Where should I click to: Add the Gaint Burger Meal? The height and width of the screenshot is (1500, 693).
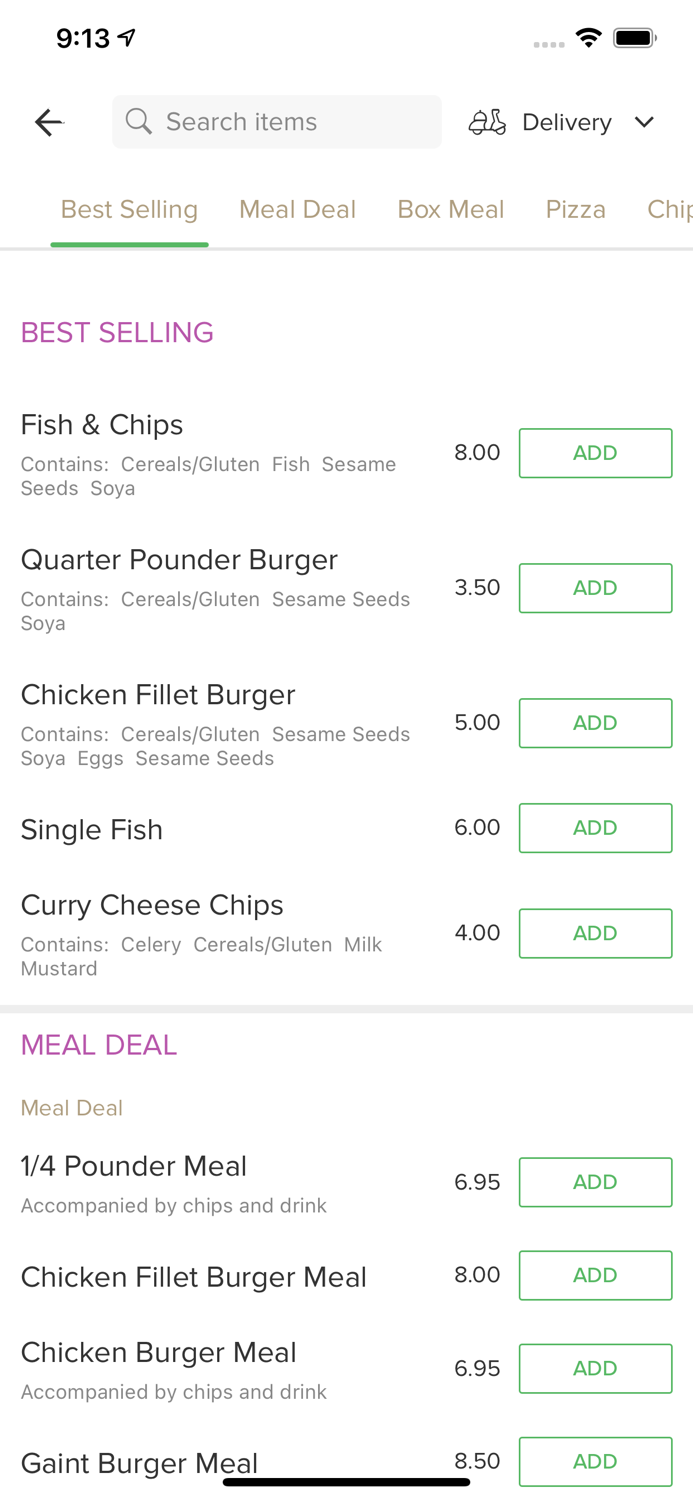tap(595, 1461)
